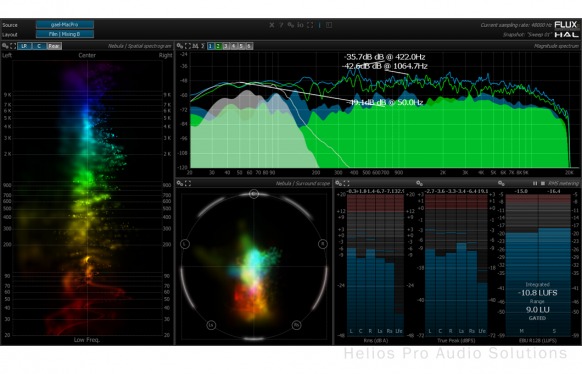Viewport: 582px width, 374px height.
Task: Toggle the LR channel button in spectrogram
Action: coord(24,46)
